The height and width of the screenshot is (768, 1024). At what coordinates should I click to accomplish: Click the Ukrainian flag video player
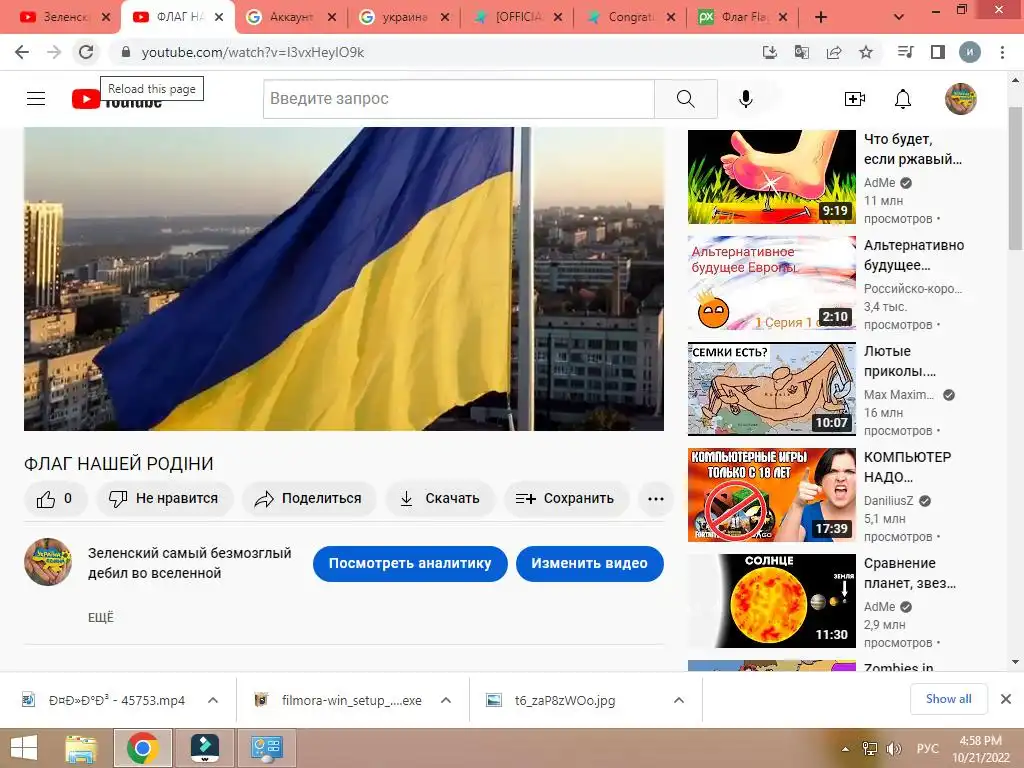[344, 279]
